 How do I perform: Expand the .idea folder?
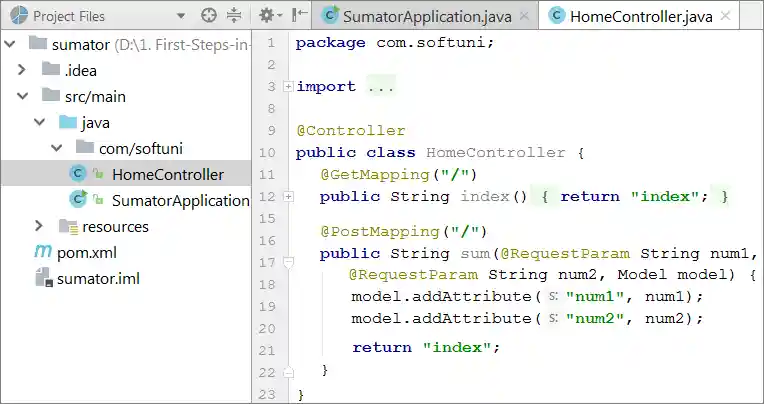click(22, 70)
